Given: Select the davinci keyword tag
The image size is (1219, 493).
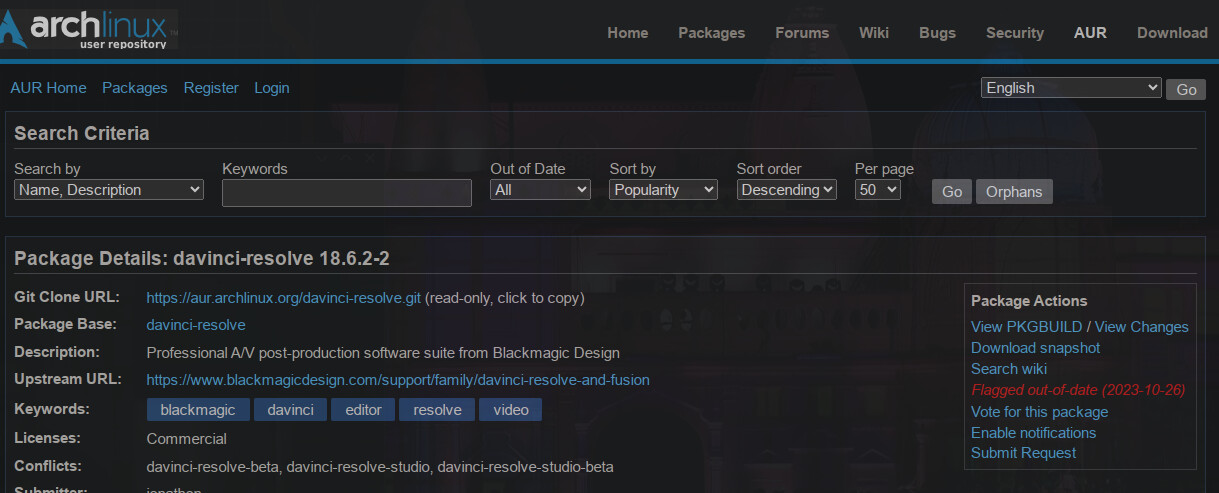Looking at the screenshot, I should (x=290, y=410).
